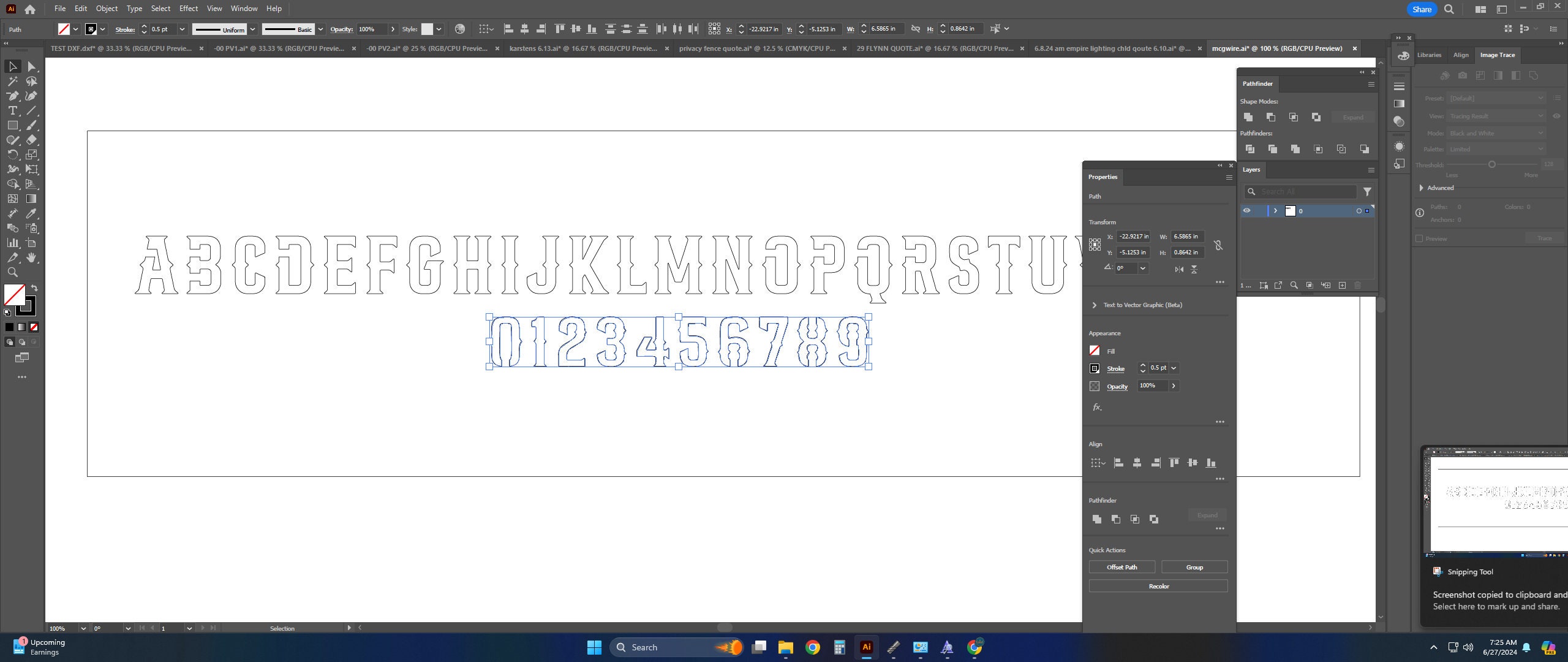Click the Unite shape mode in Pathfinder
This screenshot has width=1568, height=662.
[1248, 117]
